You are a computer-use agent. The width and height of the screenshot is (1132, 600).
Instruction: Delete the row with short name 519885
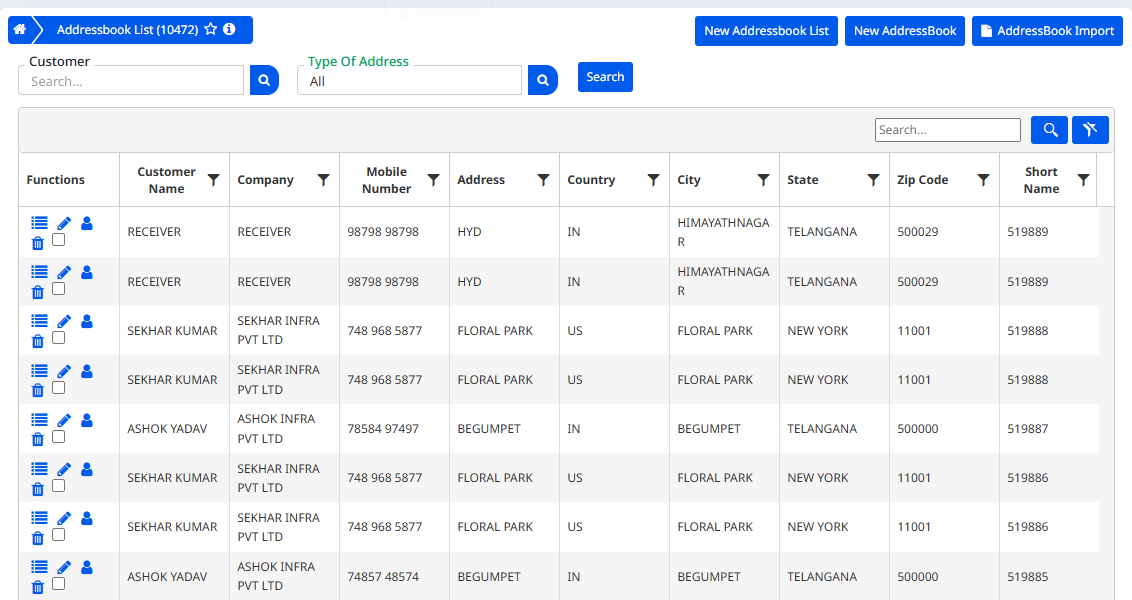point(38,587)
